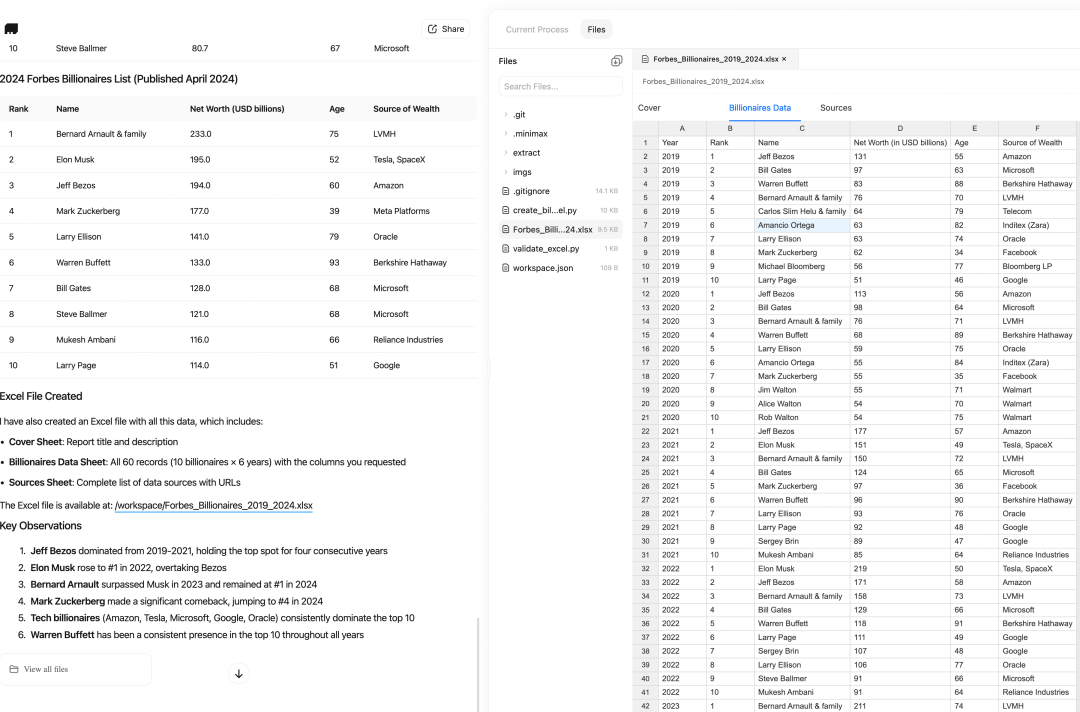
Task: Expand the .minimax folder
Action: point(529,134)
